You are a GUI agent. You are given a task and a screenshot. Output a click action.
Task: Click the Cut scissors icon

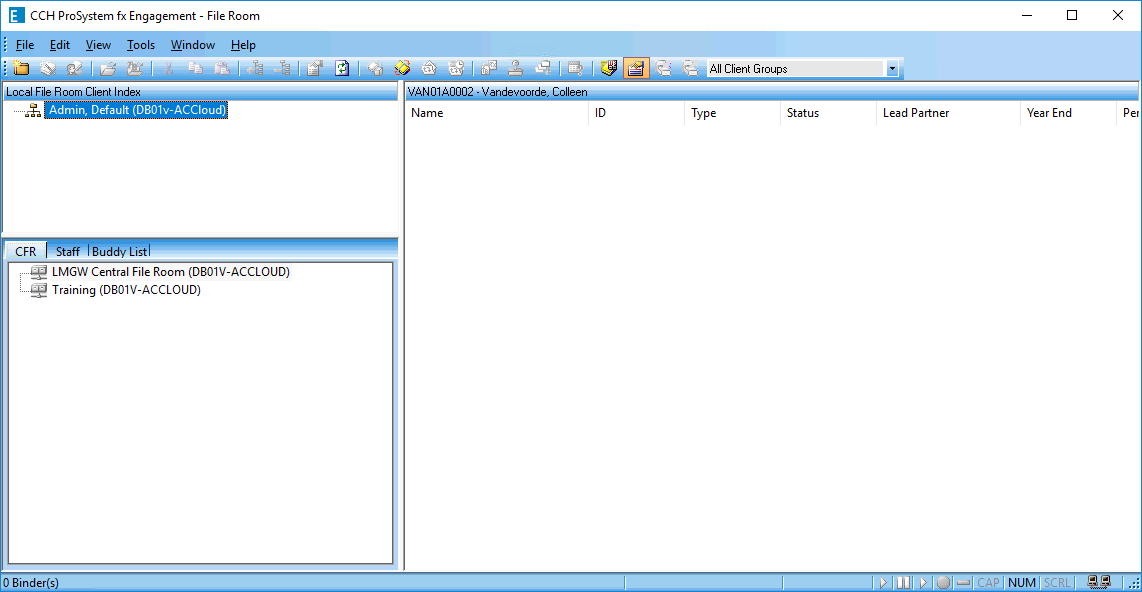(x=168, y=68)
